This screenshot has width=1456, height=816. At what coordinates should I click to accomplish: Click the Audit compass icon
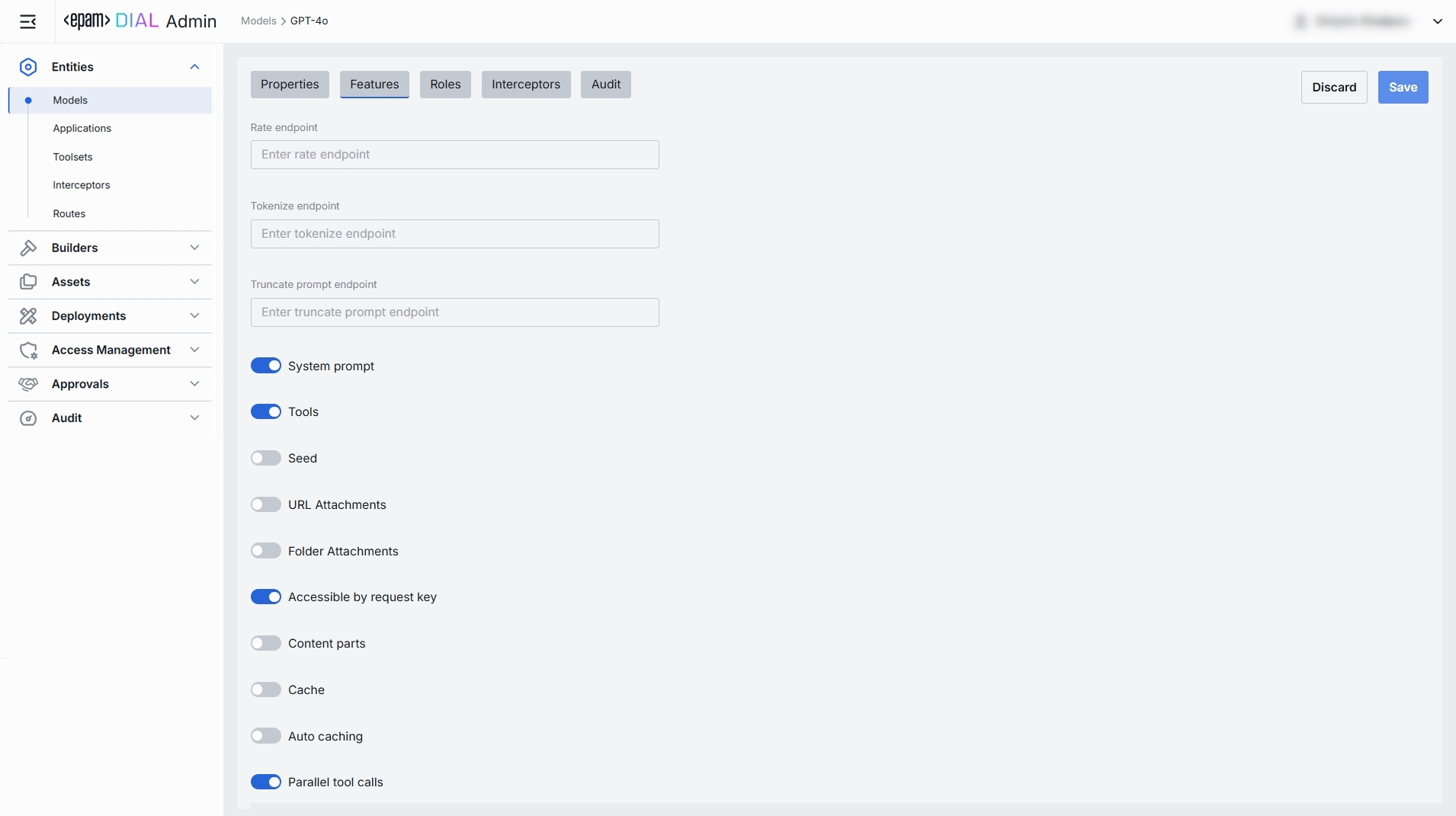[x=28, y=418]
